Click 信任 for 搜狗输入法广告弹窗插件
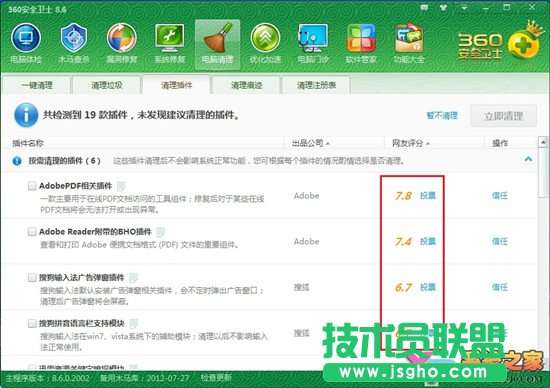Viewport: 550px width, 388px height. tap(499, 287)
